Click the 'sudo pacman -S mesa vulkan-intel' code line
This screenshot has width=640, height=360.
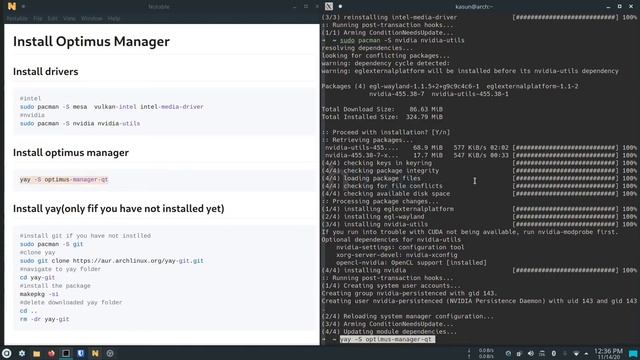tap(111, 107)
